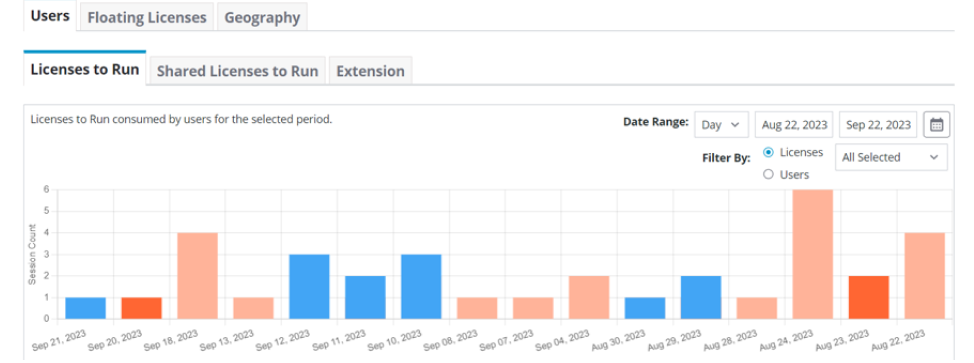
Task: Open Shared Licenses to Run tab
Action: point(237,71)
